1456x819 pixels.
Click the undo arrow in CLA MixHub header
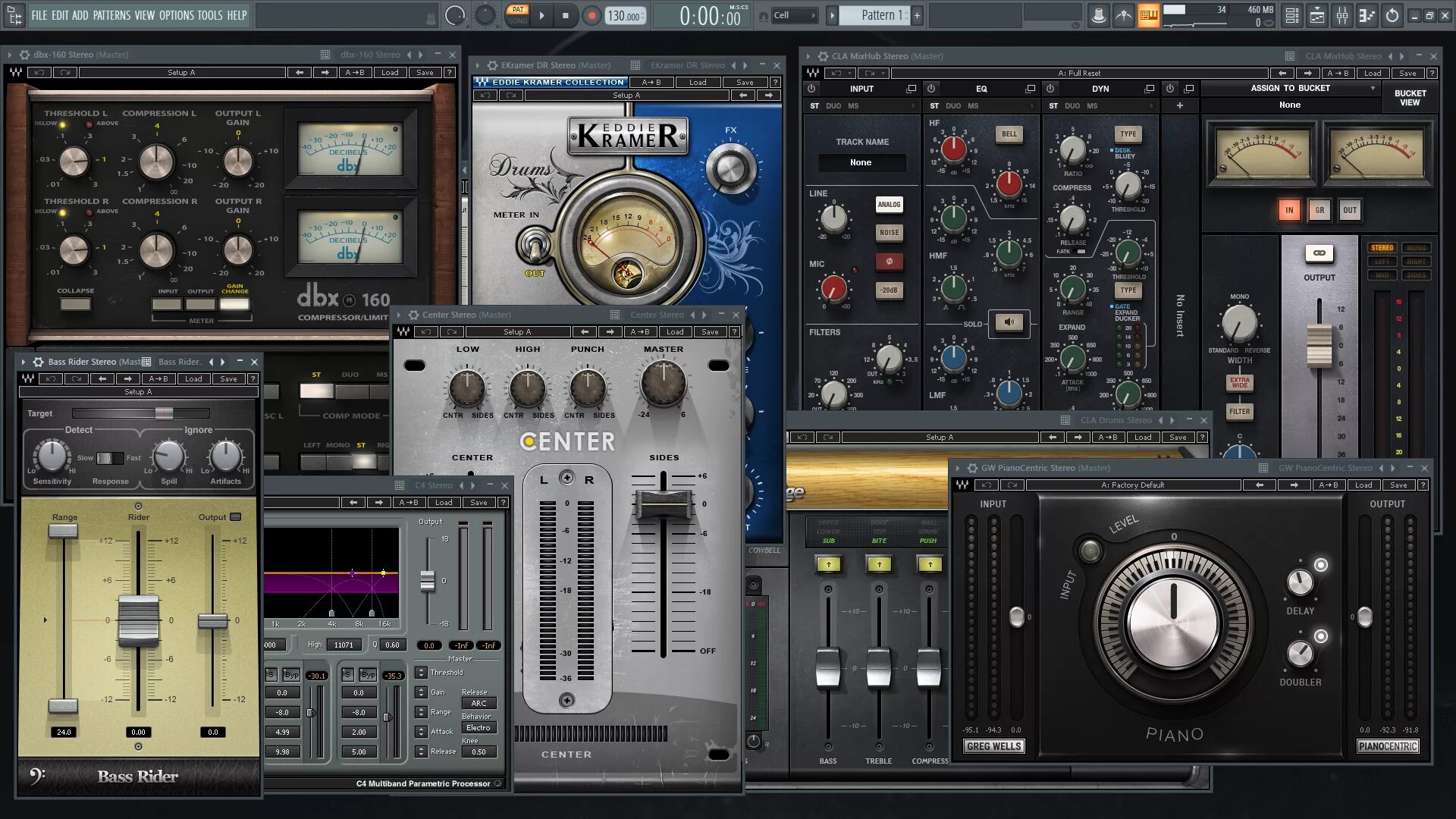point(837,73)
